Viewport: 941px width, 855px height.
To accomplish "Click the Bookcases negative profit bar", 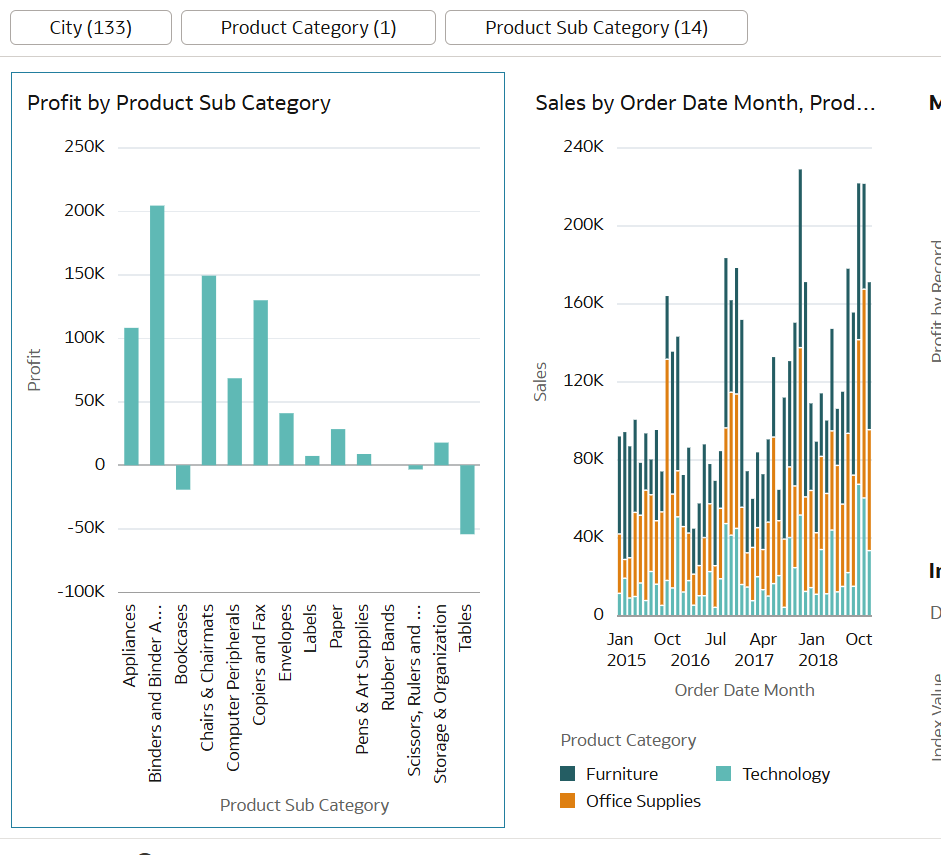I will (183, 477).
